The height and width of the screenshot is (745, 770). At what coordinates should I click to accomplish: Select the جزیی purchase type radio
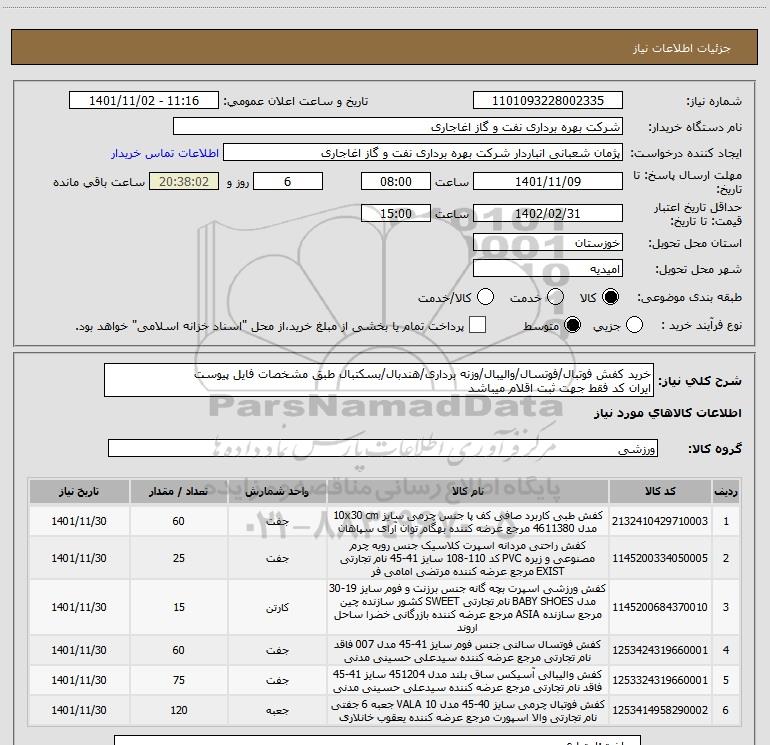tap(634, 325)
